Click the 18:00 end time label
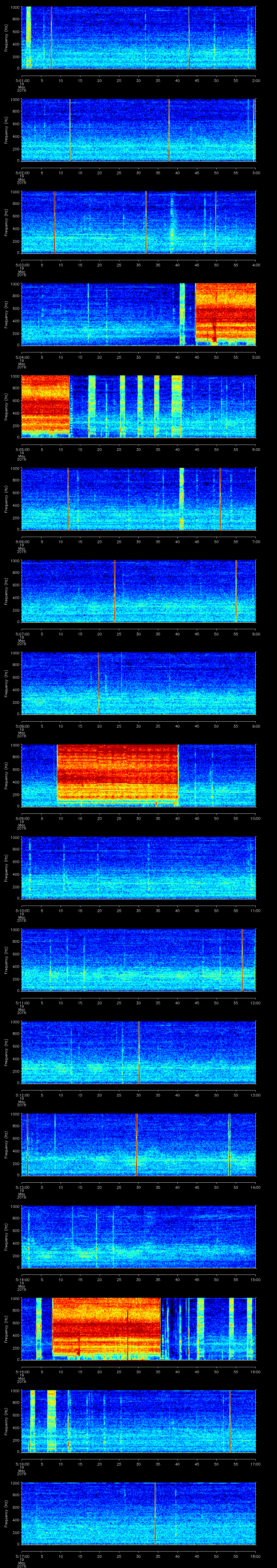This screenshot has width=277, height=1568. 255,1556
